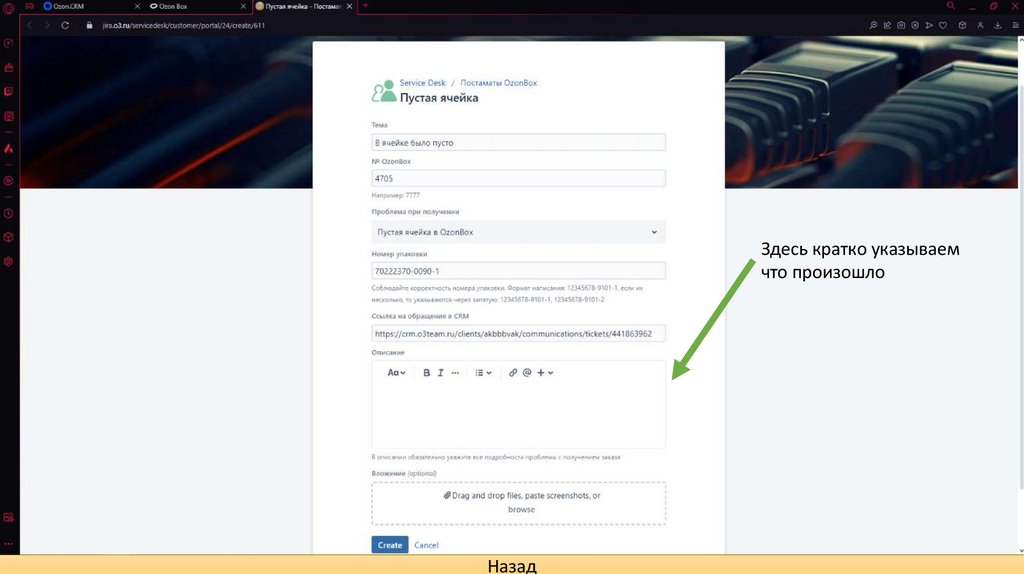Open the 'Постаматы OzonBox' breadcrumb link
Image resolution: width=1024 pixels, height=574 pixels.
click(498, 83)
